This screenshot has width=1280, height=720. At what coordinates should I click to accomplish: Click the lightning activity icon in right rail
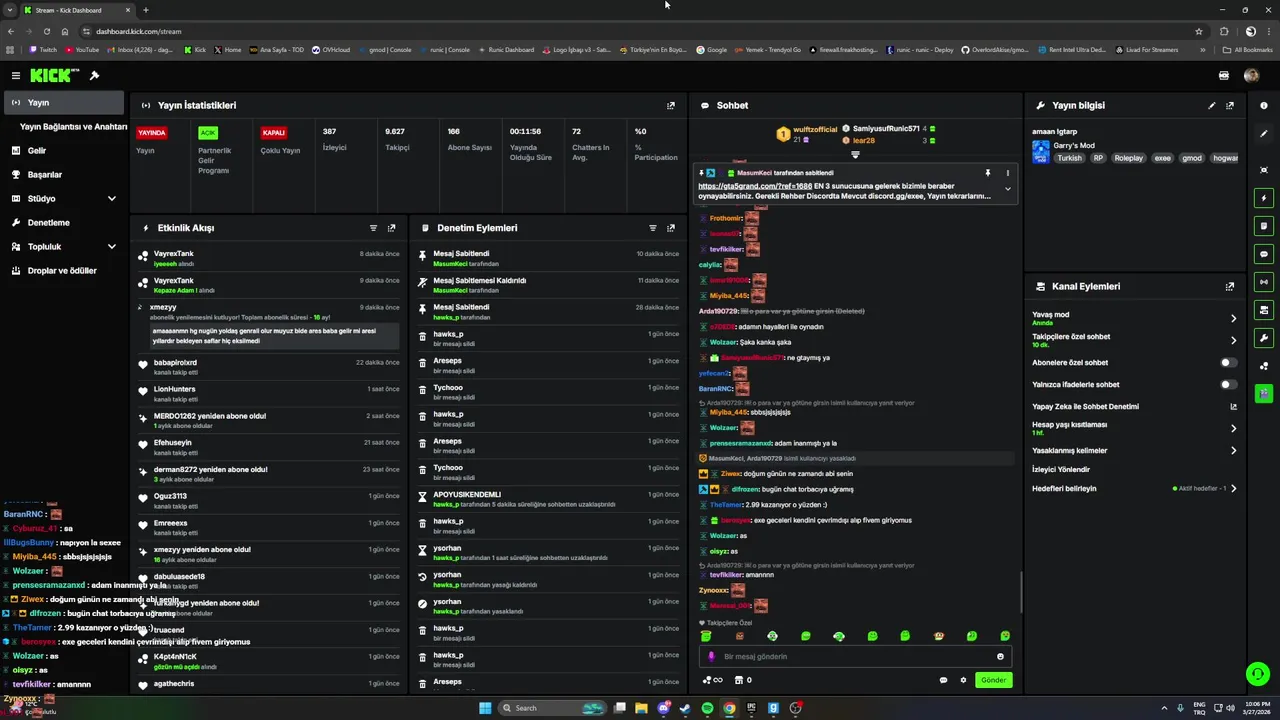click(x=1264, y=198)
